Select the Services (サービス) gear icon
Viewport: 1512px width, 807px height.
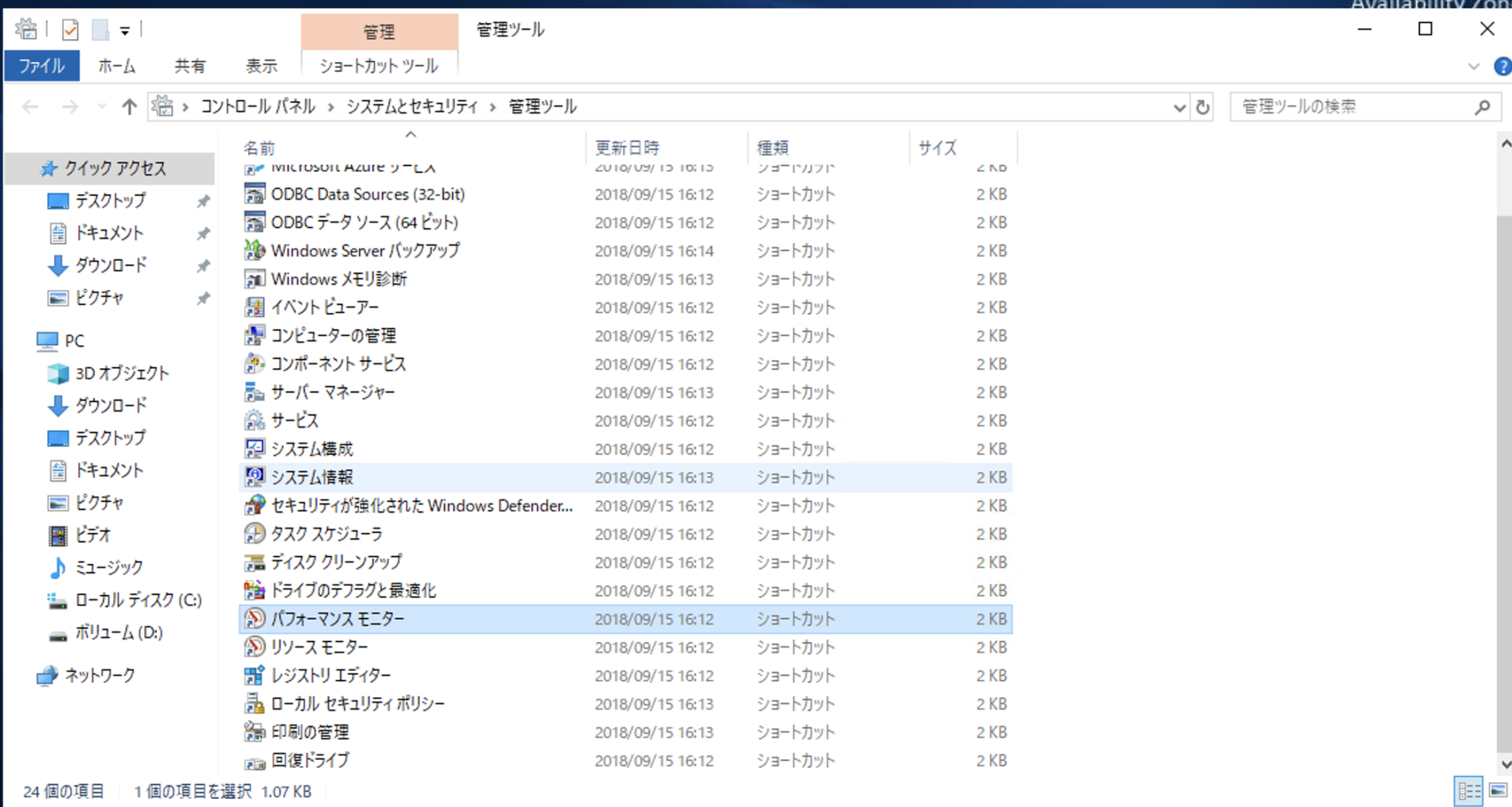click(254, 421)
